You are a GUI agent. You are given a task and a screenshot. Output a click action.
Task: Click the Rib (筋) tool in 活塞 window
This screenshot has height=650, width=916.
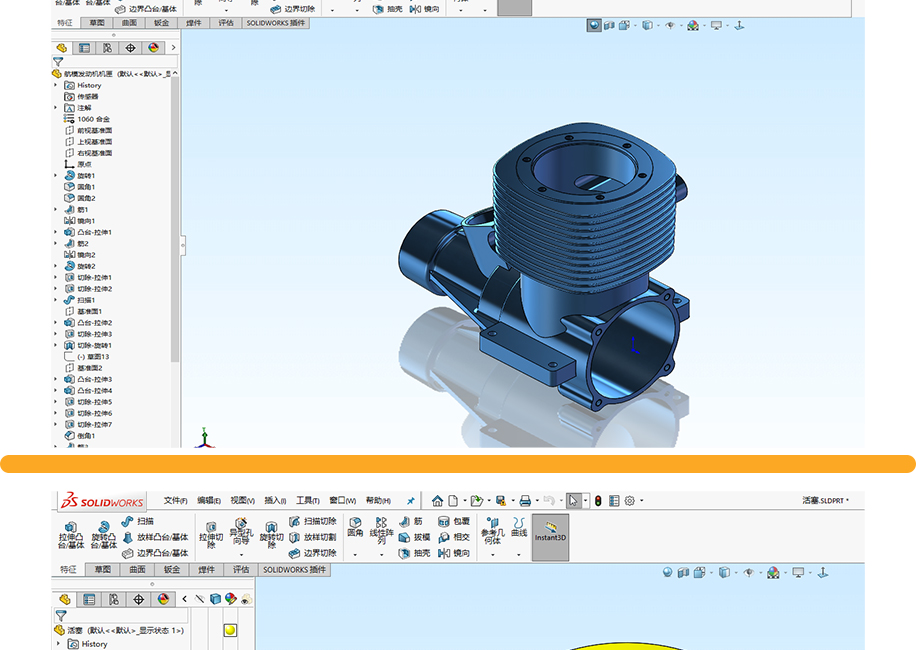point(411,521)
